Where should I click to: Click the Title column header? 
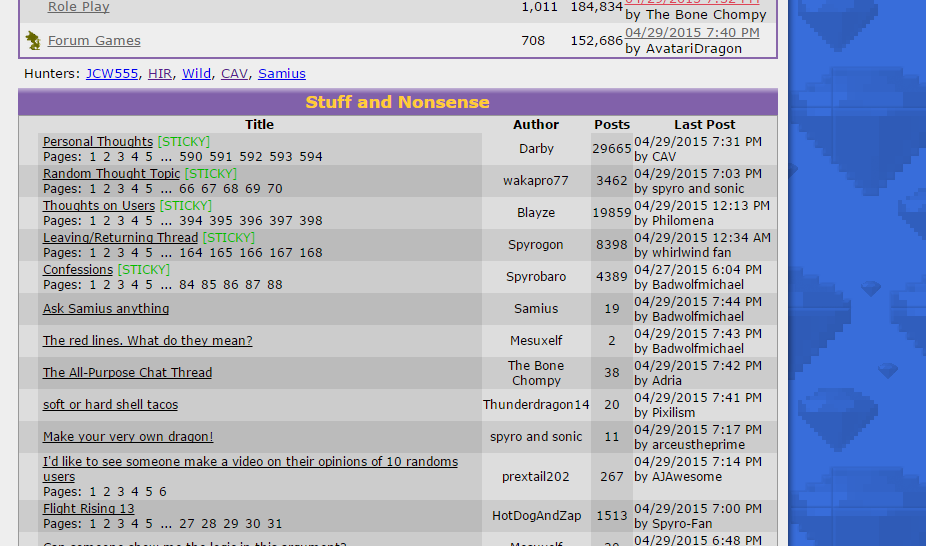click(x=259, y=125)
